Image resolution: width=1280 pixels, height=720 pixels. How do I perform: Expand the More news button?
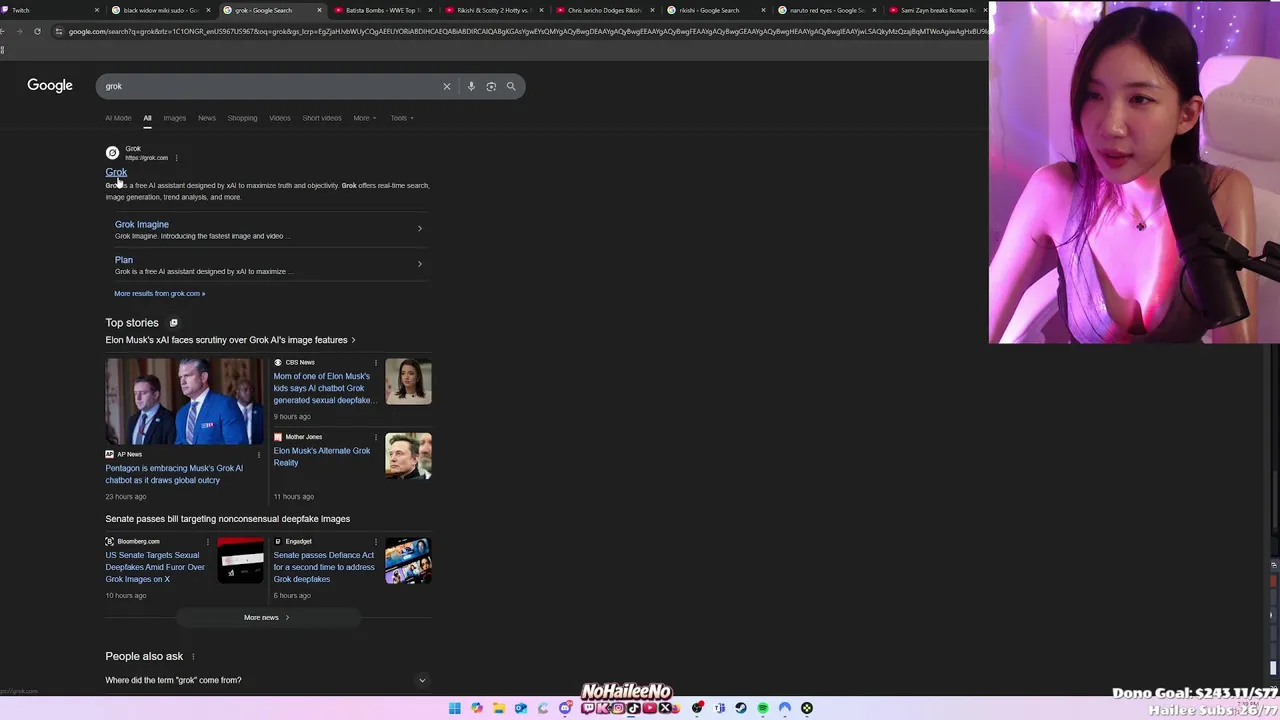[267, 617]
